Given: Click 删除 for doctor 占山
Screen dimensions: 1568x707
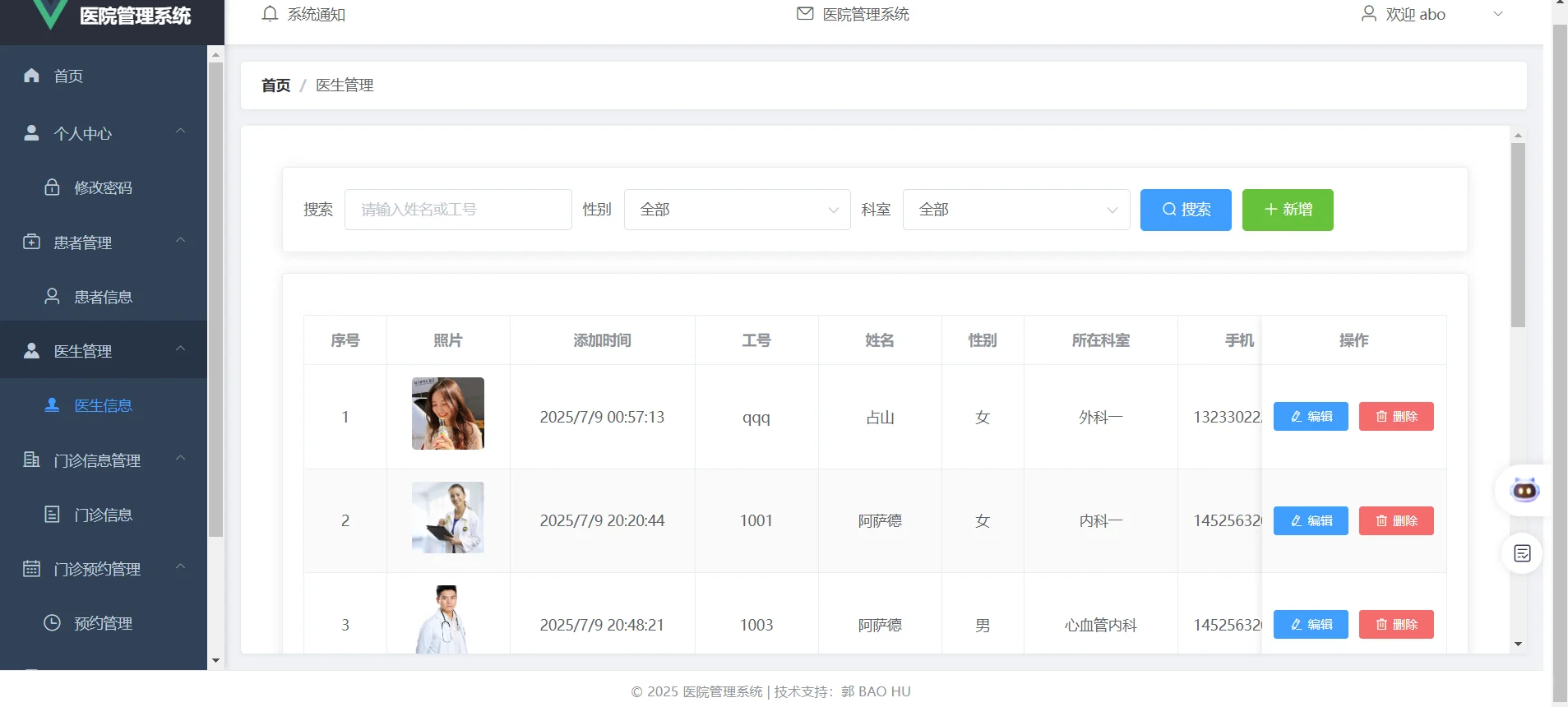Looking at the screenshot, I should pyautogui.click(x=1396, y=417).
